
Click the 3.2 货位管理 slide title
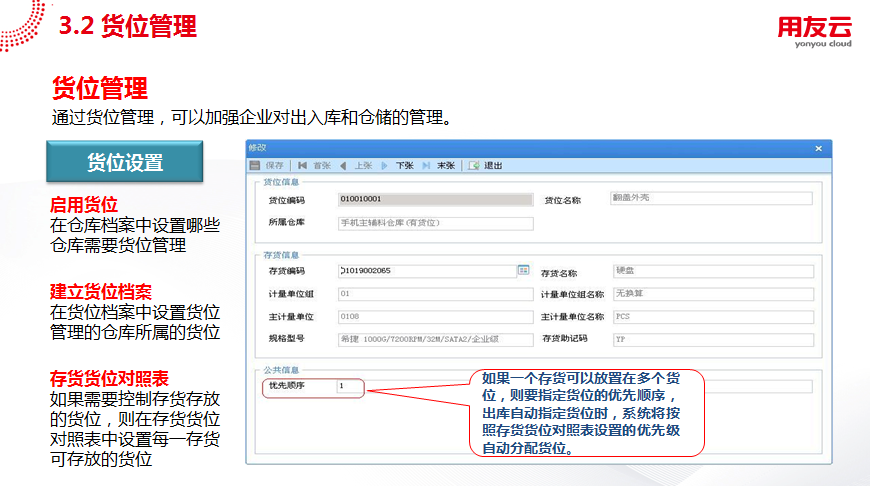128,26
